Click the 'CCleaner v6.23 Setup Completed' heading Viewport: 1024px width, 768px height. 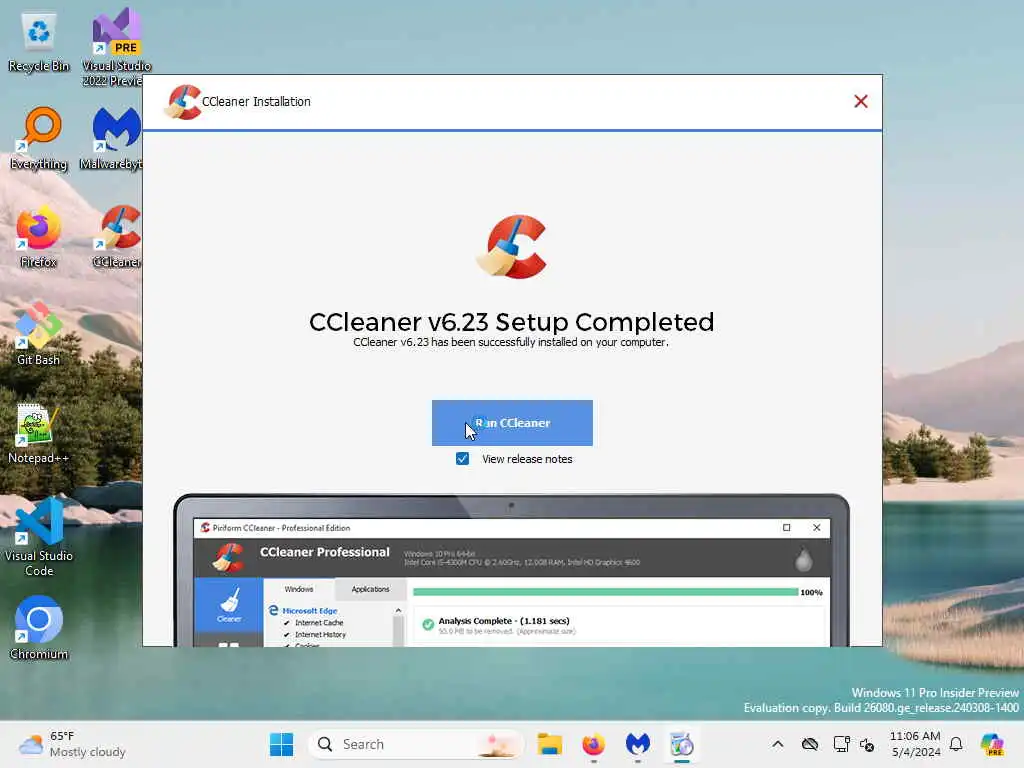(x=511, y=322)
